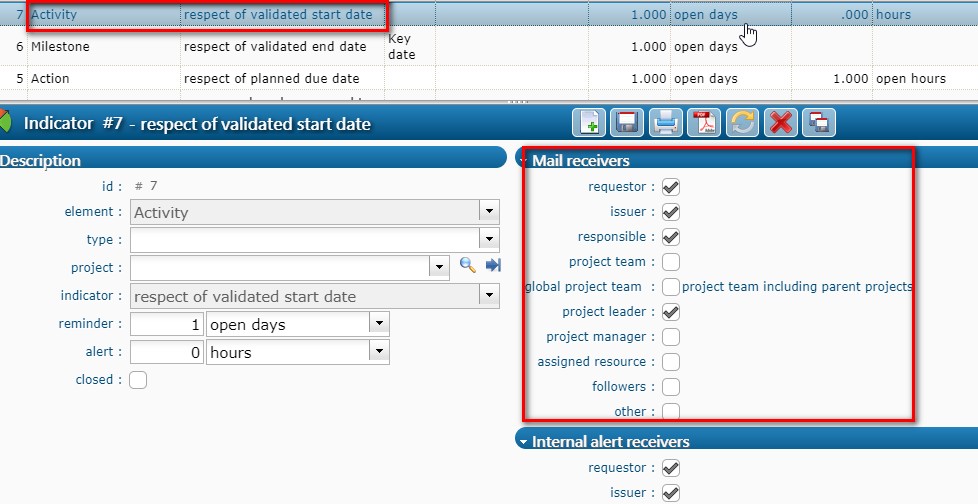978x504 pixels.
Task: Open the type dropdown
Action: point(489,239)
